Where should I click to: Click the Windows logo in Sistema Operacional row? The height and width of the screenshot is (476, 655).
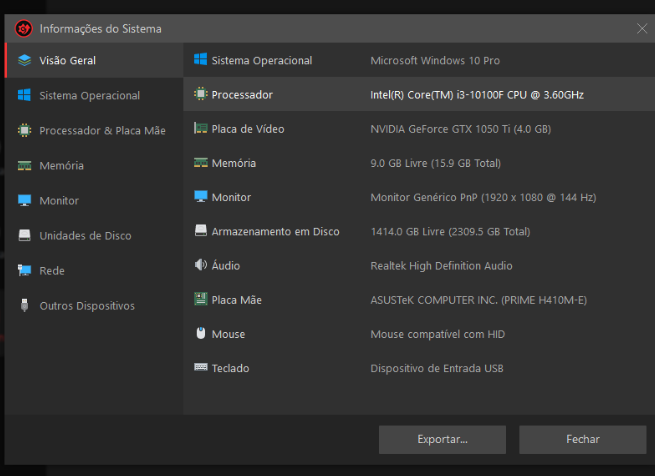click(x=201, y=59)
